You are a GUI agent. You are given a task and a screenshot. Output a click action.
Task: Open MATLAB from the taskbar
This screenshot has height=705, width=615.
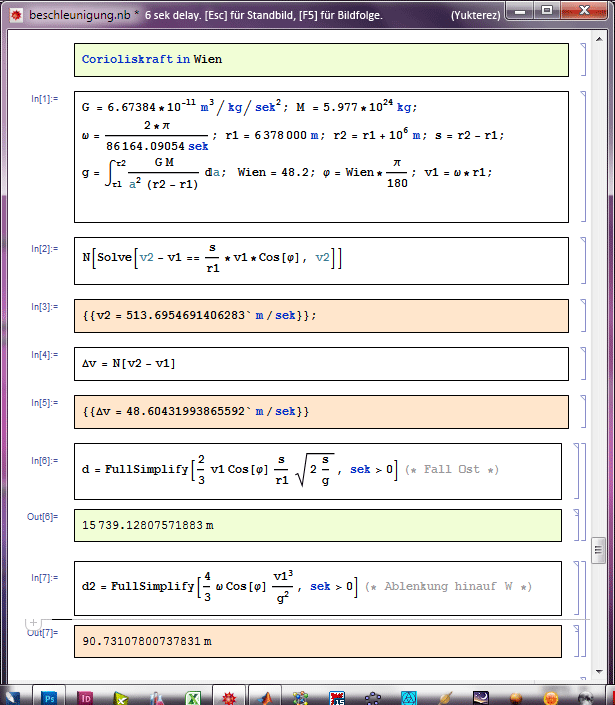[x=265, y=698]
